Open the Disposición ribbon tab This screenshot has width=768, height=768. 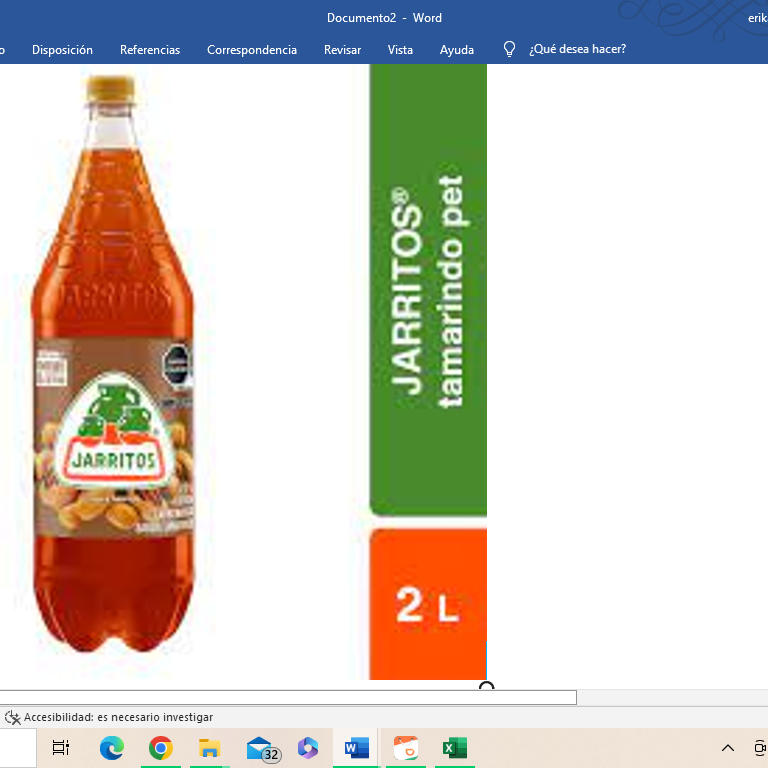(62, 50)
